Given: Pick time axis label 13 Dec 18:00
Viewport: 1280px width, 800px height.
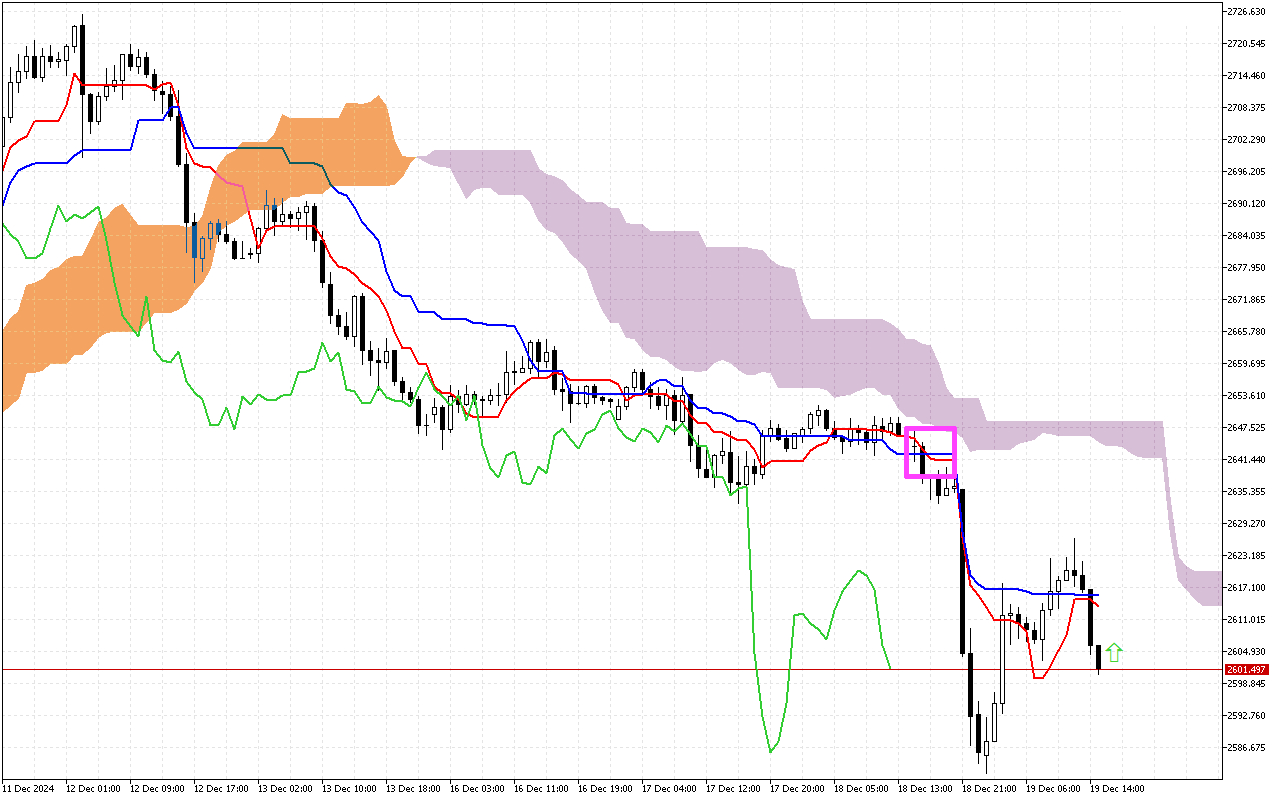Looking at the screenshot, I should [413, 789].
